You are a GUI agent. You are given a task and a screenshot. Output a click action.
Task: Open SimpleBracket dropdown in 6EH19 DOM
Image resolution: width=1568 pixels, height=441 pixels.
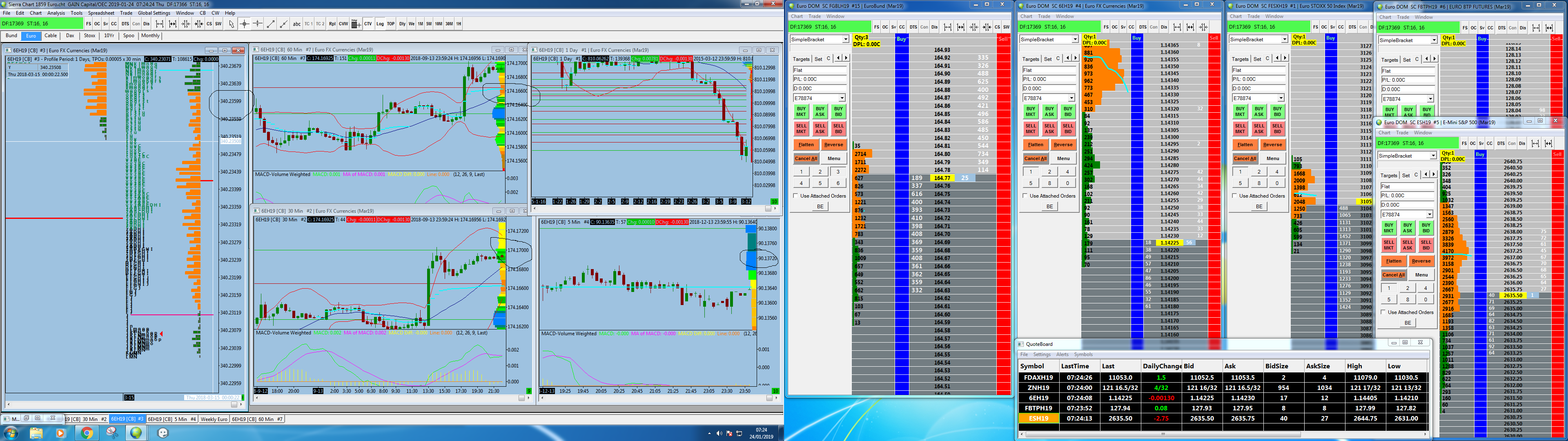click(1075, 39)
